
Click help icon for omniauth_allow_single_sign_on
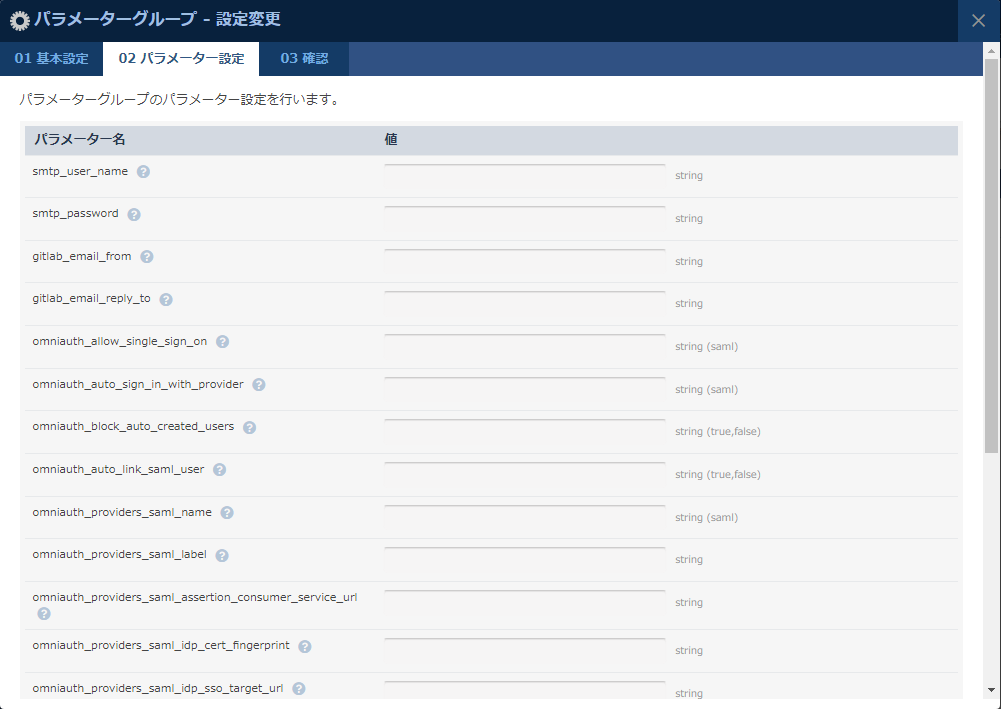point(222,341)
